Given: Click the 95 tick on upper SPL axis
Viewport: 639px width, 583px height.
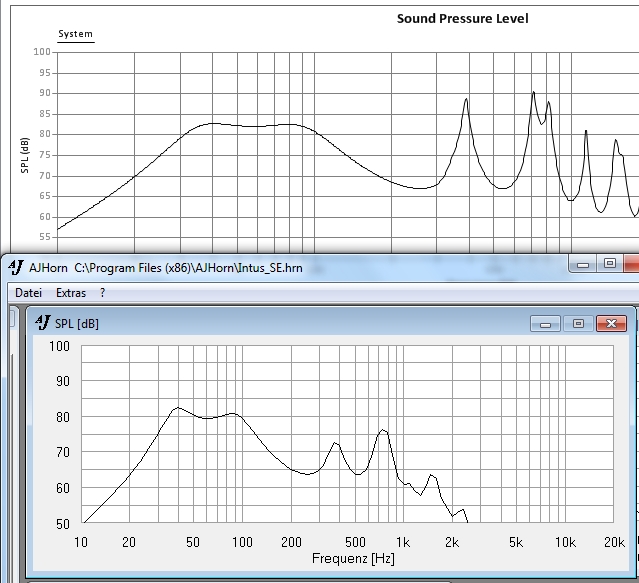Looking at the screenshot, I should pyautogui.click(x=42, y=72).
